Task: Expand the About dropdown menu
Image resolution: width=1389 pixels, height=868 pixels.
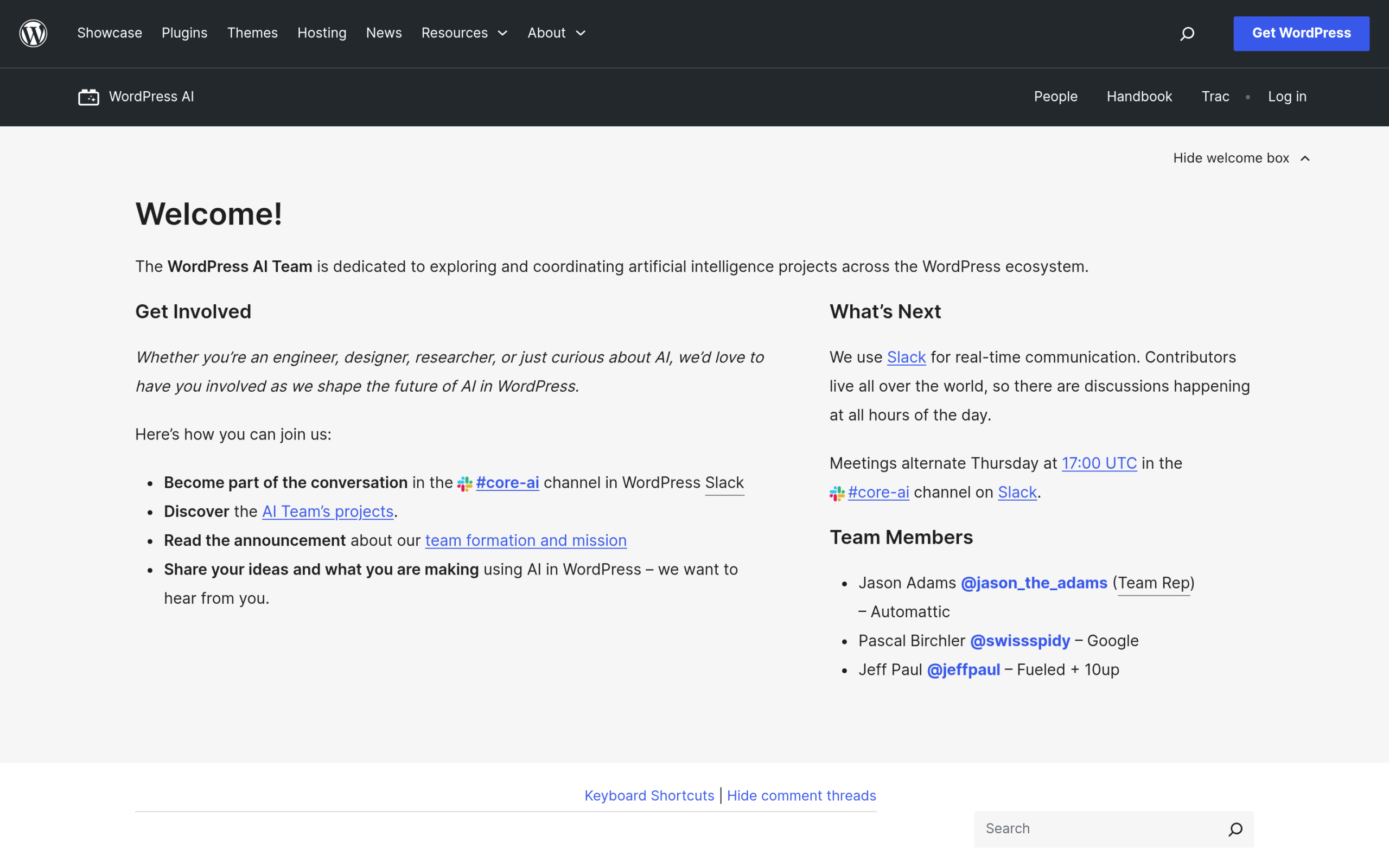Action: pos(556,33)
